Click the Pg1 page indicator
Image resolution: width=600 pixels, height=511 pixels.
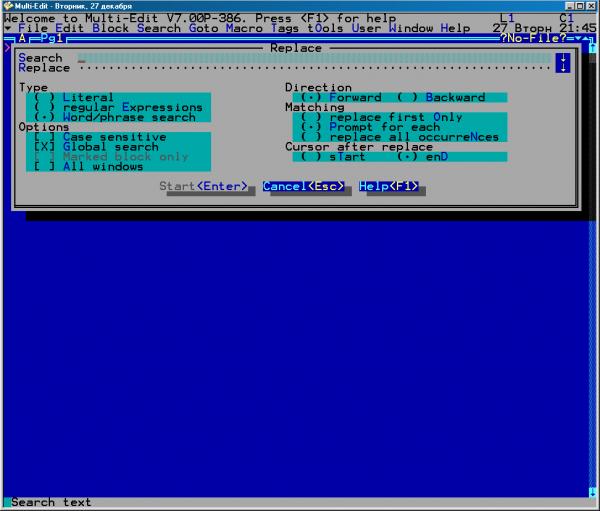pyautogui.click(x=52, y=38)
